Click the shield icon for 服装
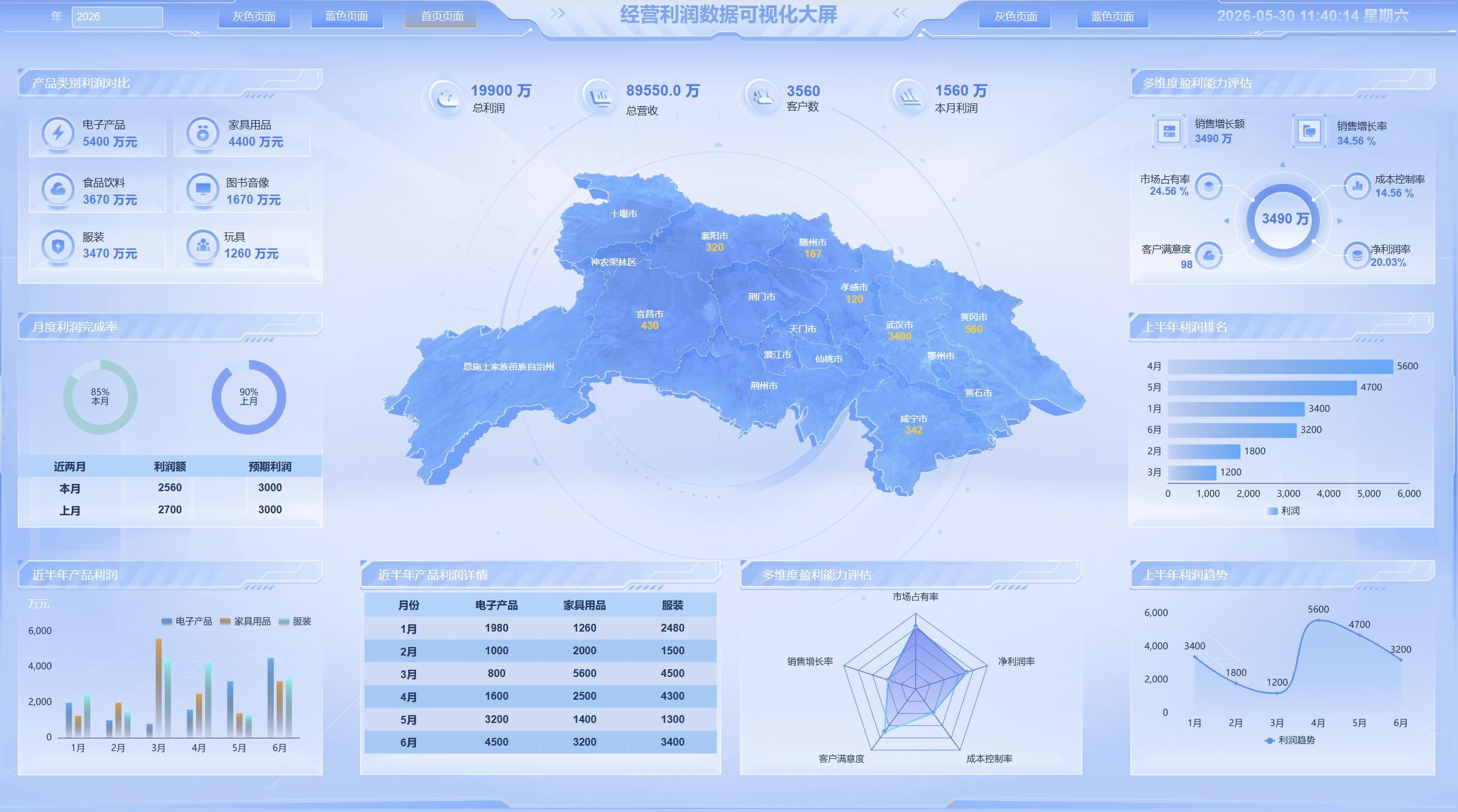This screenshot has width=1458, height=812. click(x=58, y=245)
